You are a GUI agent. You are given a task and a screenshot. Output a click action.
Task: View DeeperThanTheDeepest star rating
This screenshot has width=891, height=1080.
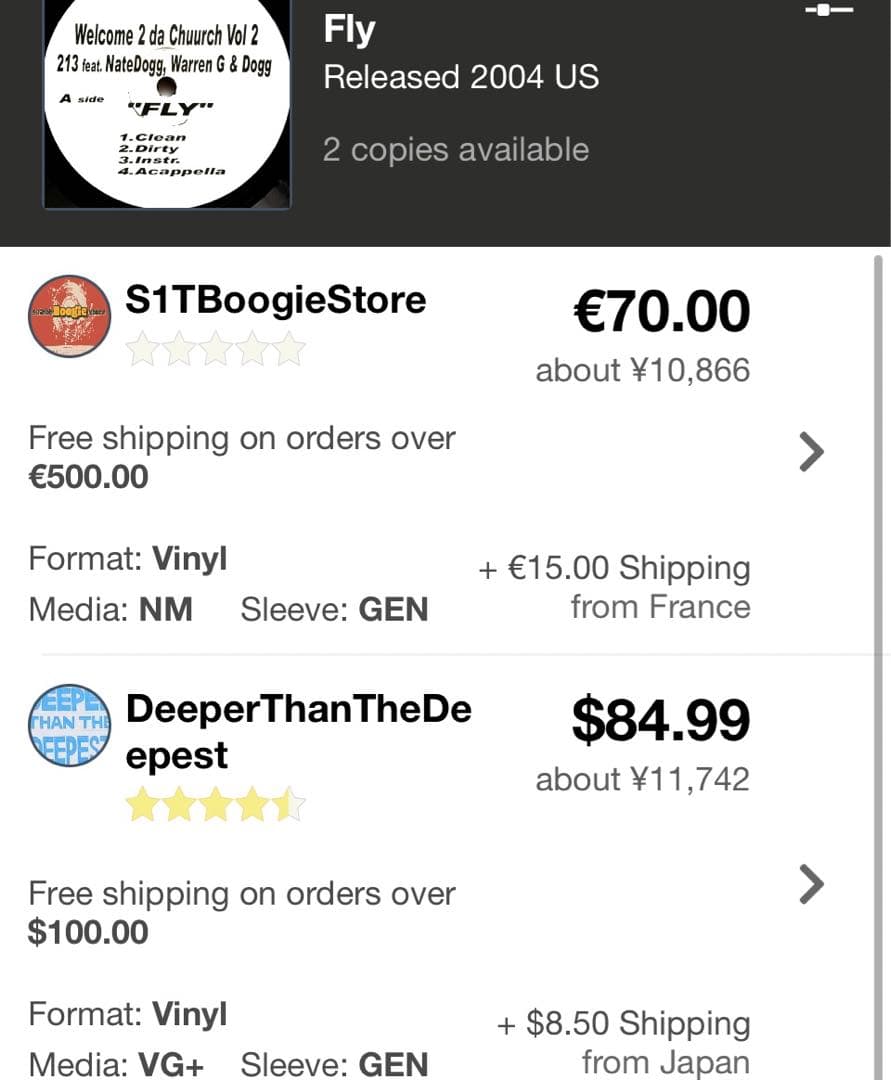pos(216,804)
